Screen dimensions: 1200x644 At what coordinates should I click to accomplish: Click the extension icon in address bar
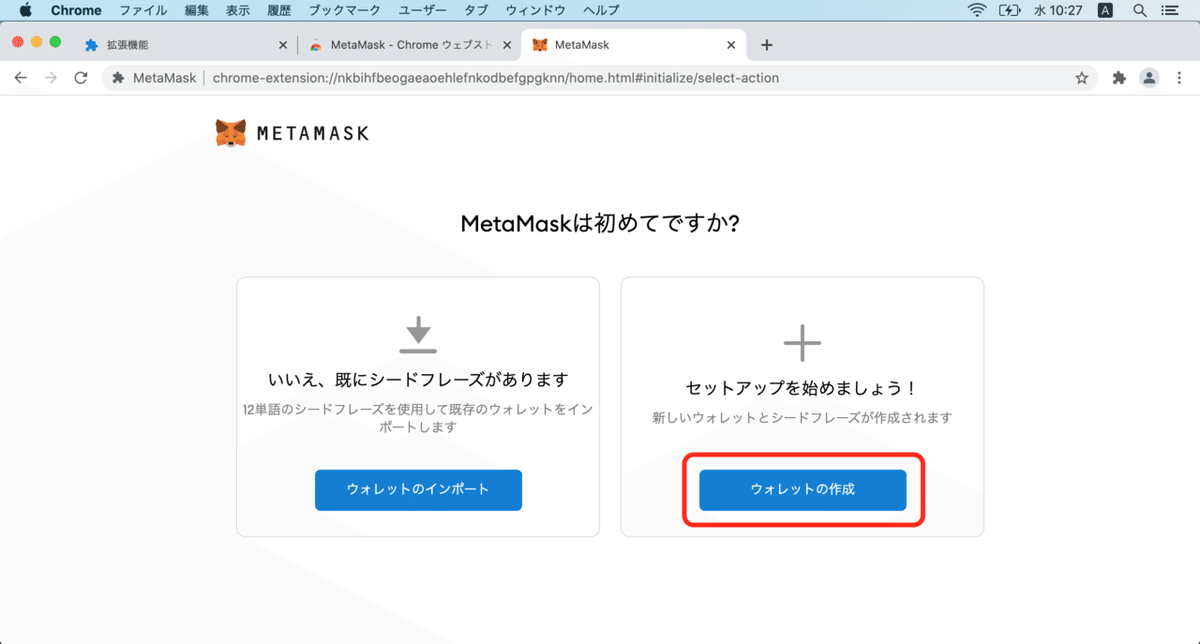click(x=118, y=77)
